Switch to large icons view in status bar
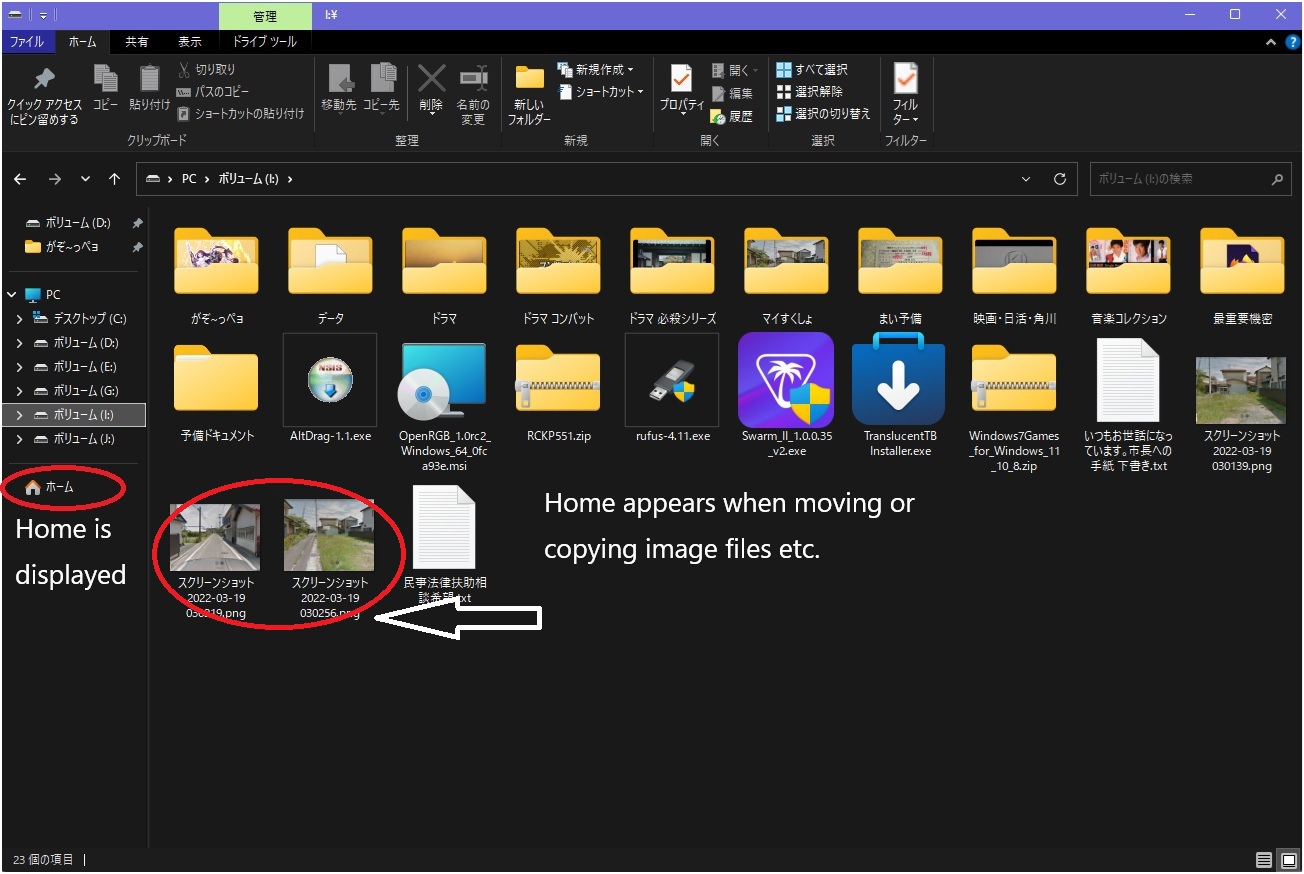Viewport: 1304px width, 874px height. [x=1288, y=860]
